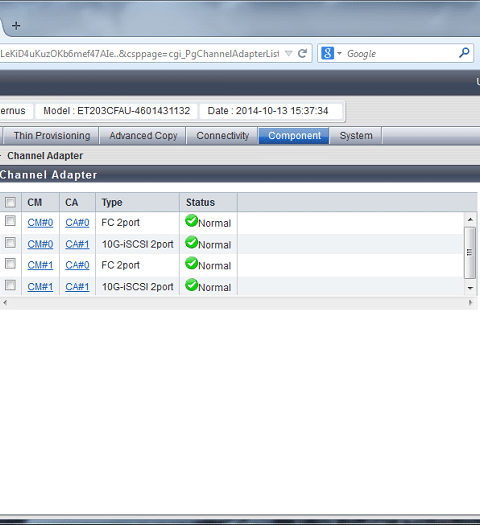Click FC 2port type cell in first row
Viewport: 480px width, 525px height.
tap(121, 223)
